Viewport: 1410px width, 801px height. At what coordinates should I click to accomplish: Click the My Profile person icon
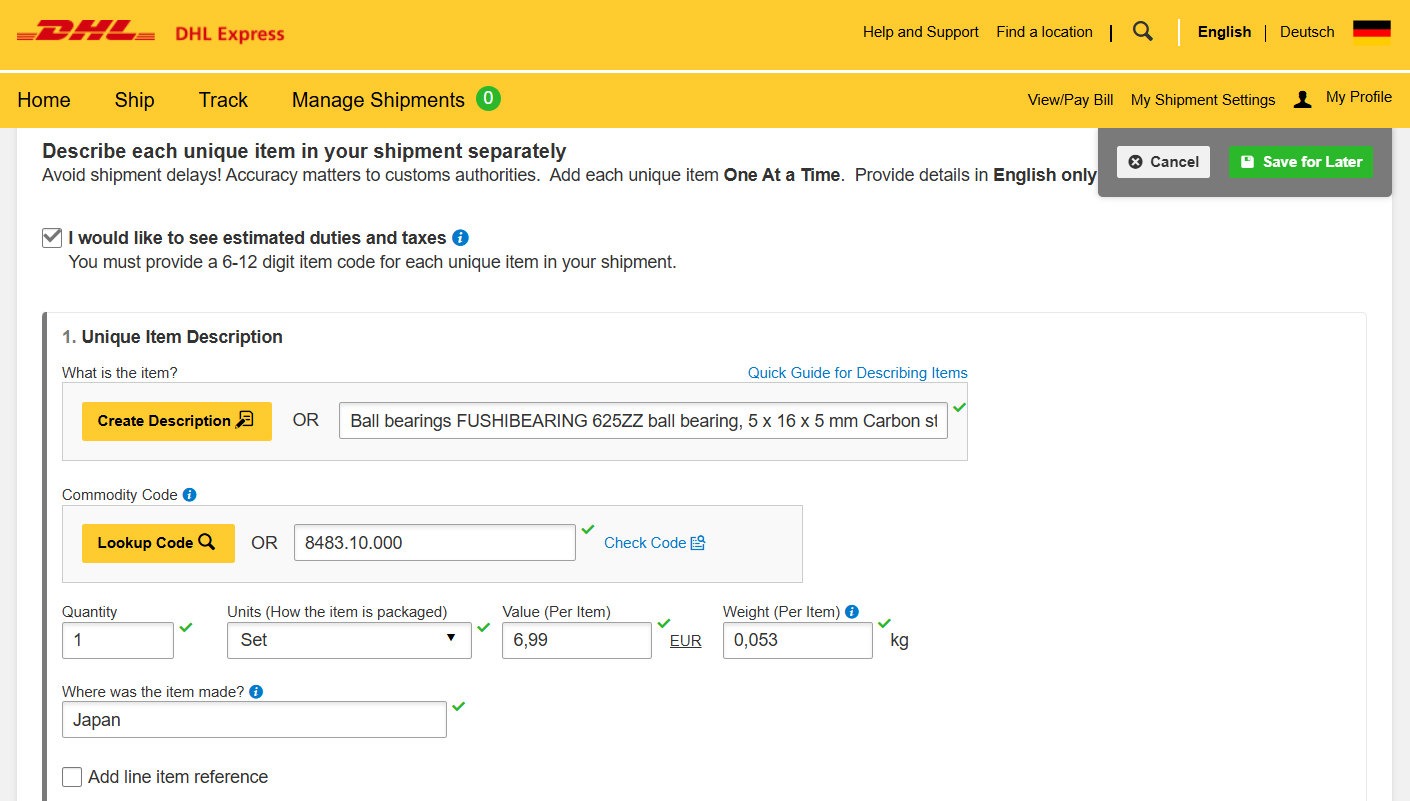1302,99
